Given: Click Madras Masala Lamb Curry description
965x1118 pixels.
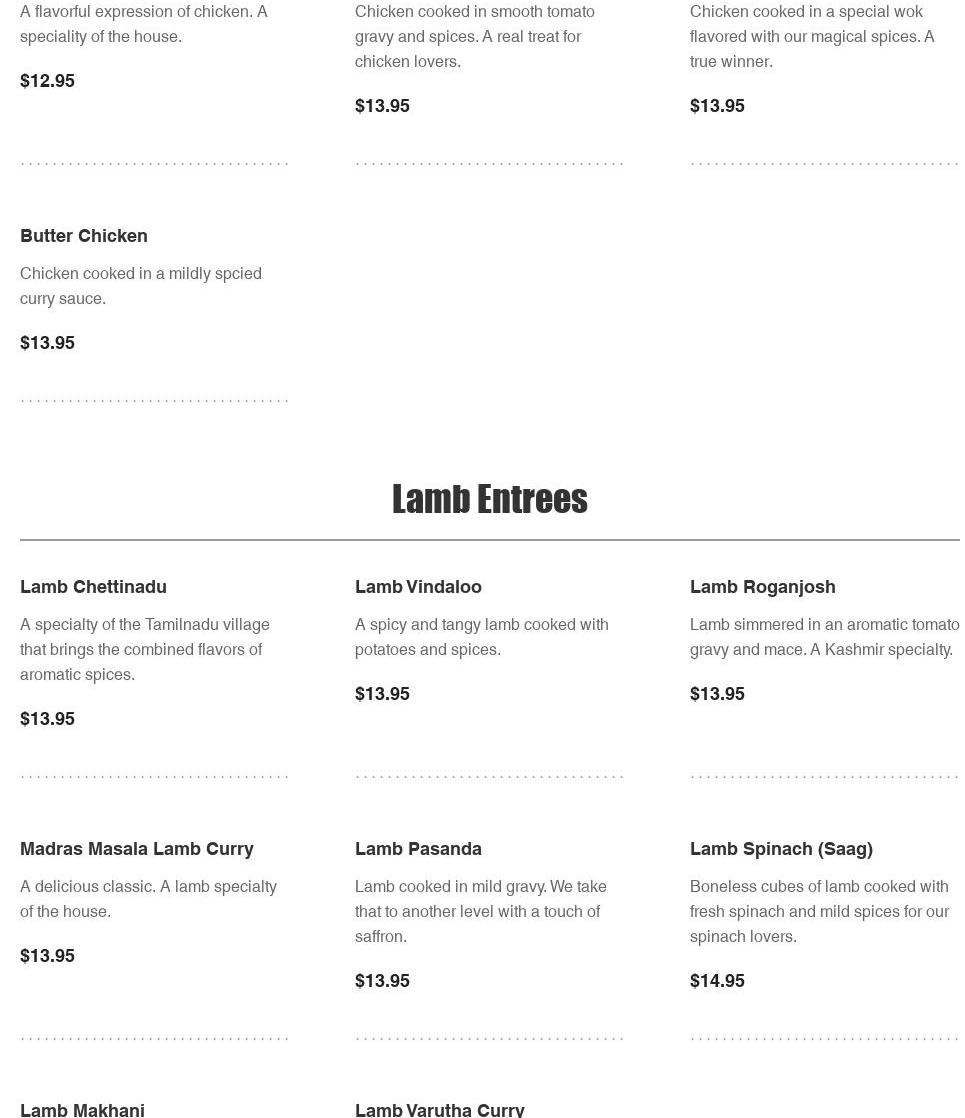Looking at the screenshot, I should click(148, 899).
